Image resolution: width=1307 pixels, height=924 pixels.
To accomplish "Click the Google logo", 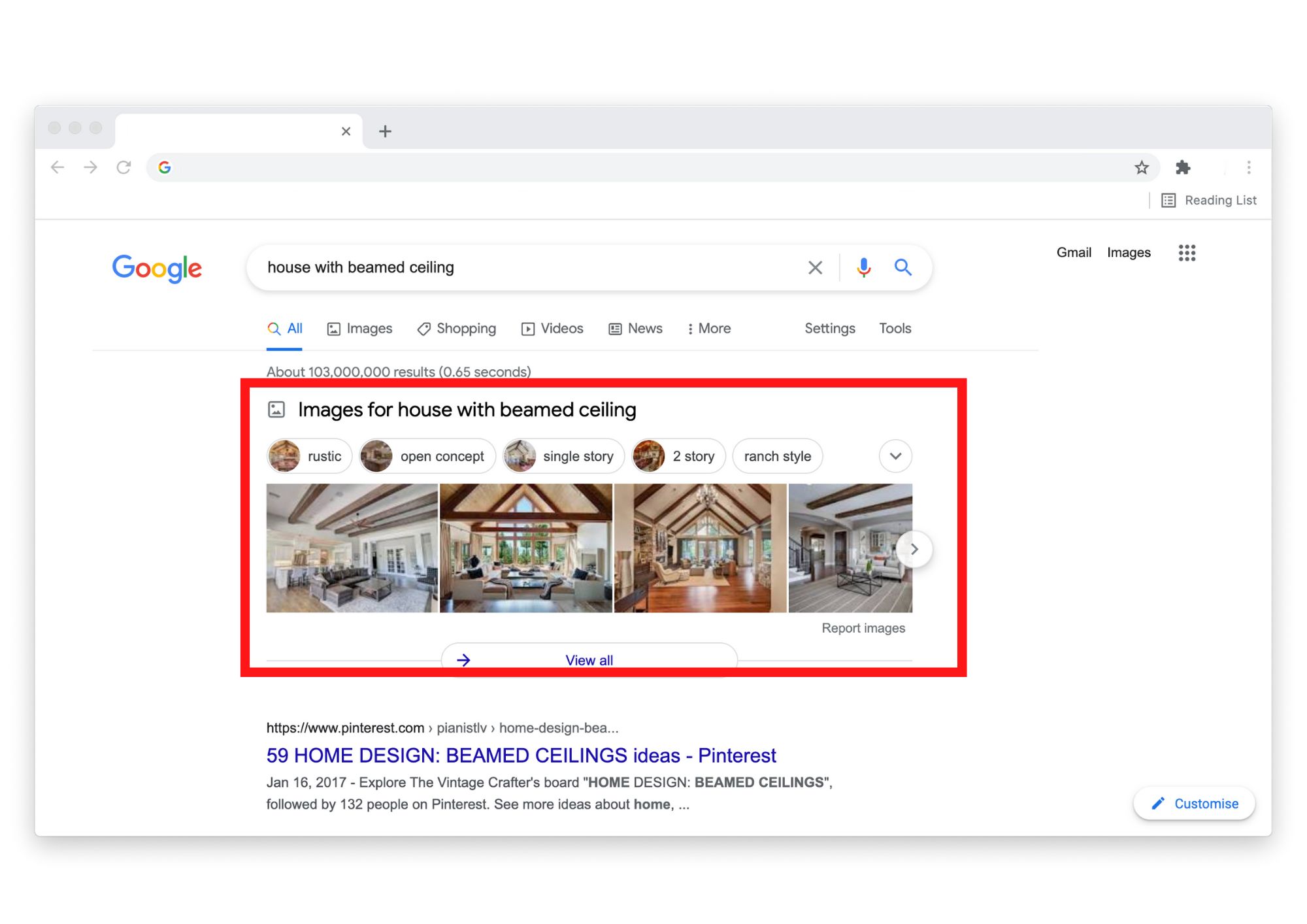I will click(157, 268).
